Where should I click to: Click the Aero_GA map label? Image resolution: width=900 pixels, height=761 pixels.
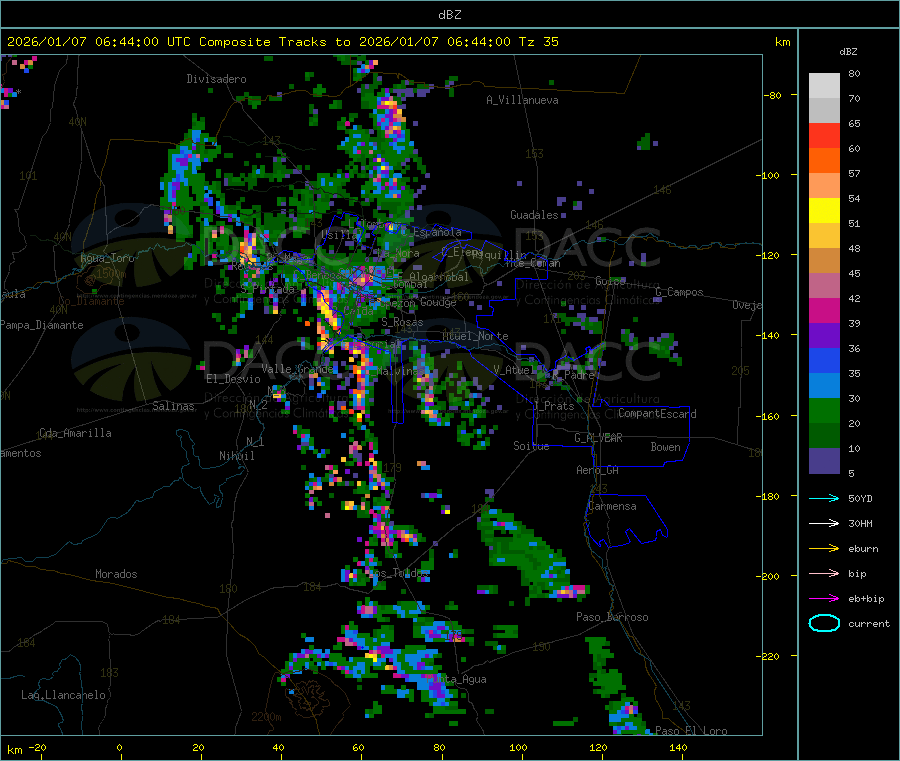pos(598,470)
